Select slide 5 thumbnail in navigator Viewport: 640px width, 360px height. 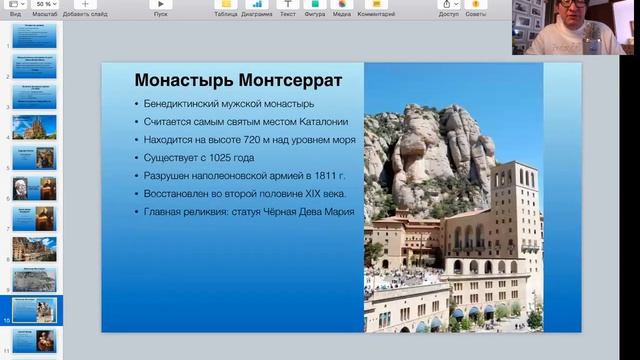[x=34, y=158]
